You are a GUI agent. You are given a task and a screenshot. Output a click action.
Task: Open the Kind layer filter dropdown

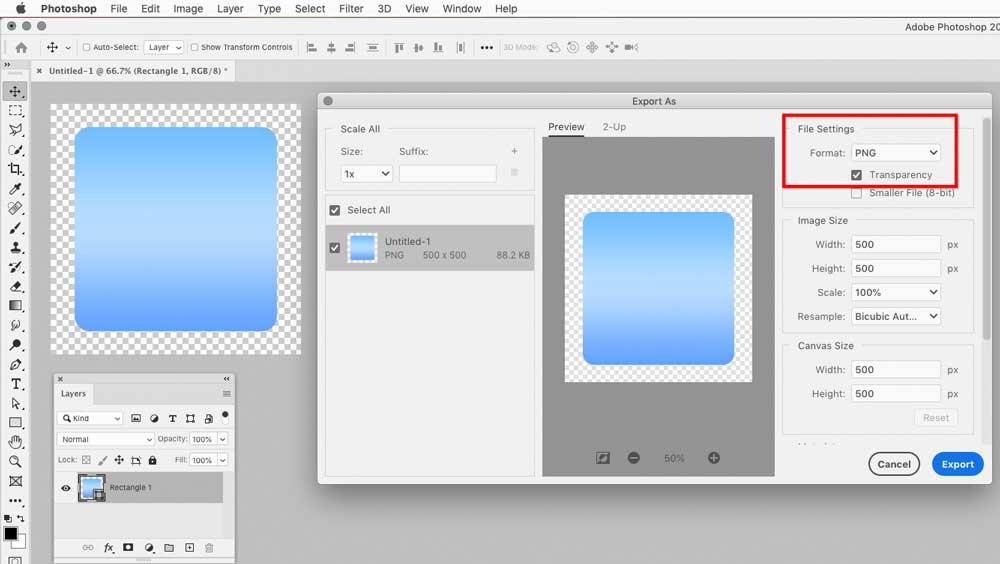click(x=89, y=419)
